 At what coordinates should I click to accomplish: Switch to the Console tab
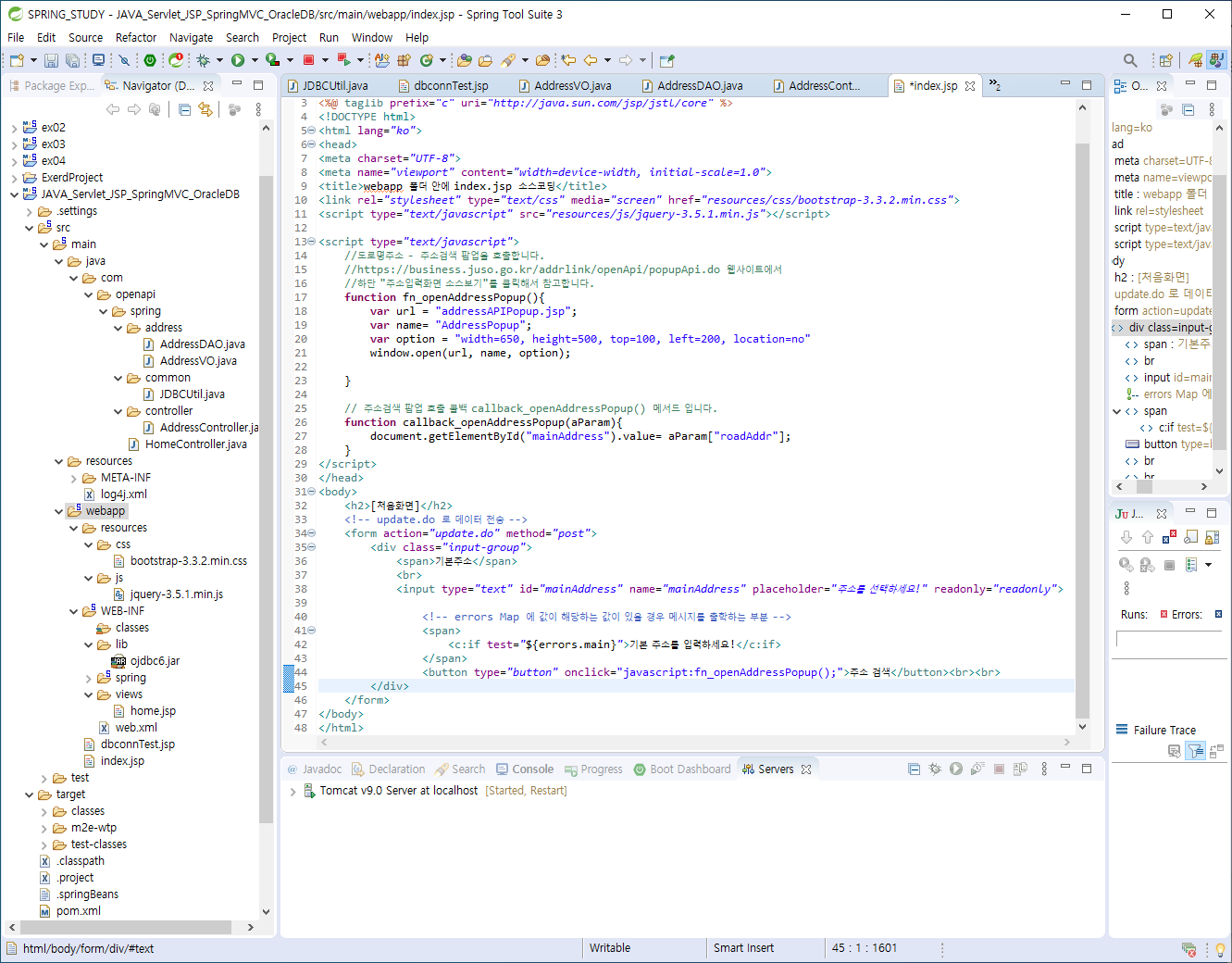click(525, 769)
